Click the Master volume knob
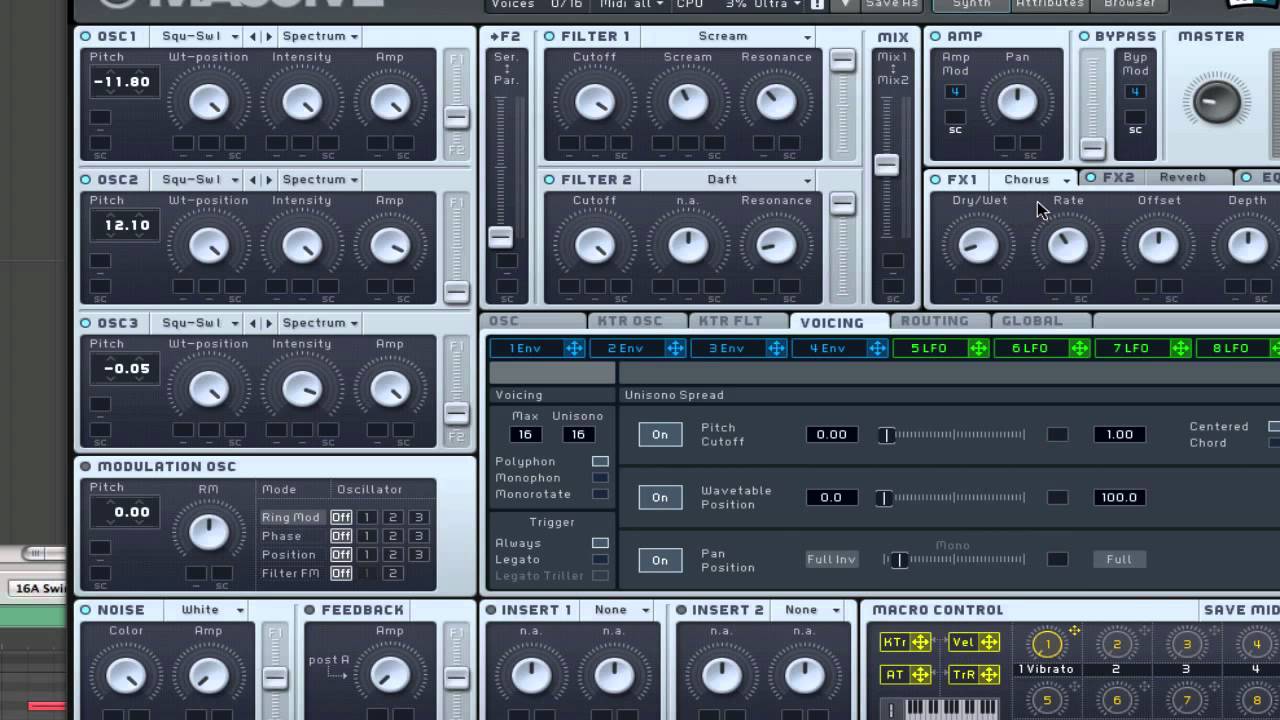The width and height of the screenshot is (1280, 720). [1216, 102]
